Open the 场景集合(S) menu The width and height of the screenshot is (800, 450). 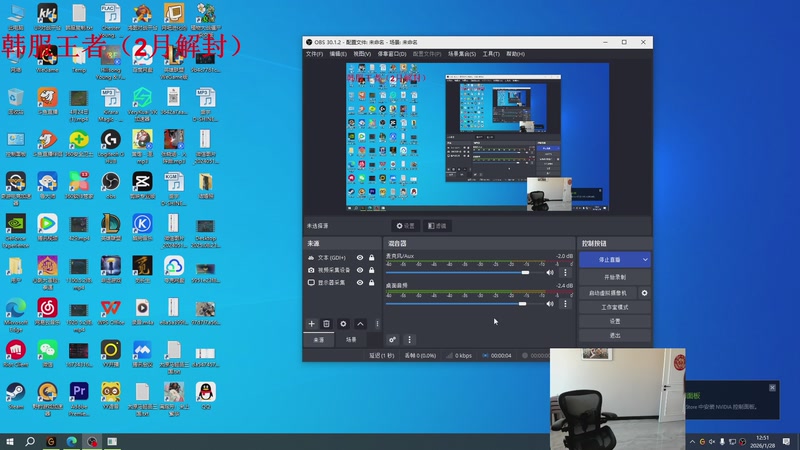(x=462, y=54)
